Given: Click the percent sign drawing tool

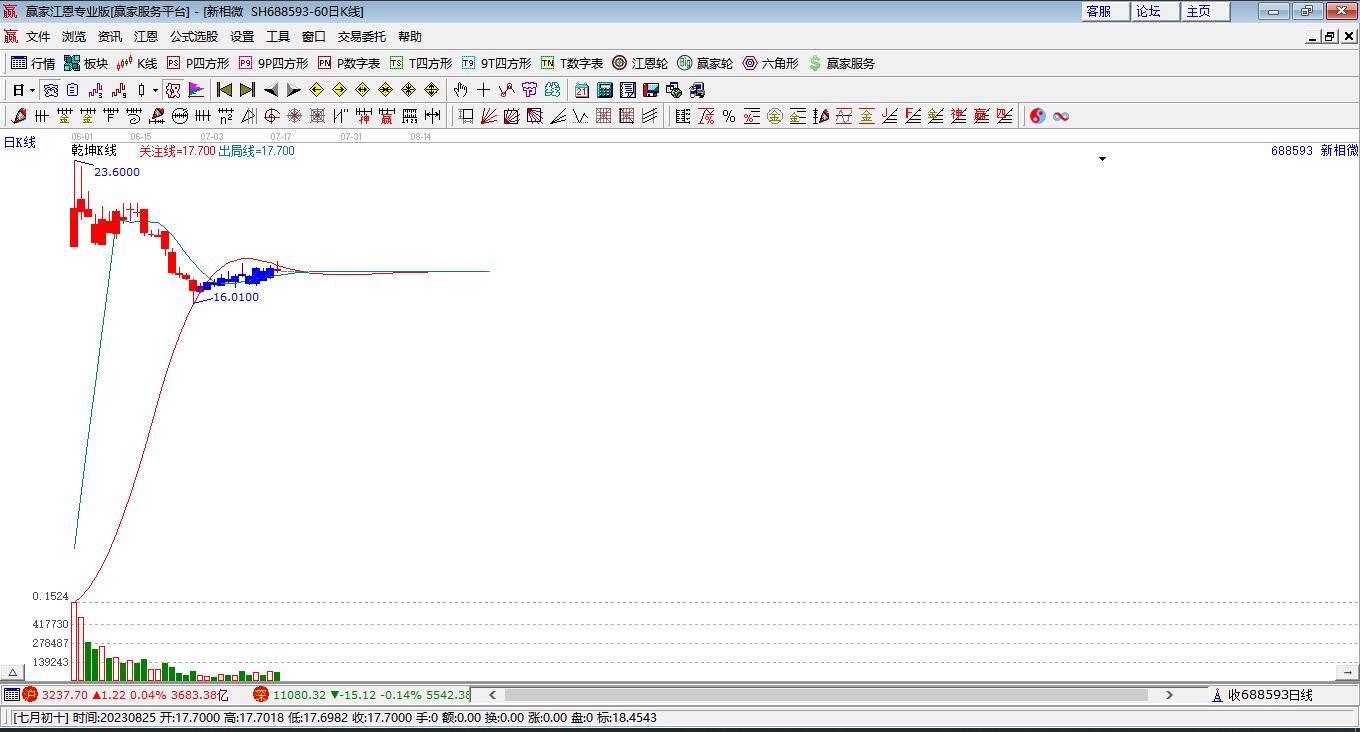Looking at the screenshot, I should click(729, 116).
